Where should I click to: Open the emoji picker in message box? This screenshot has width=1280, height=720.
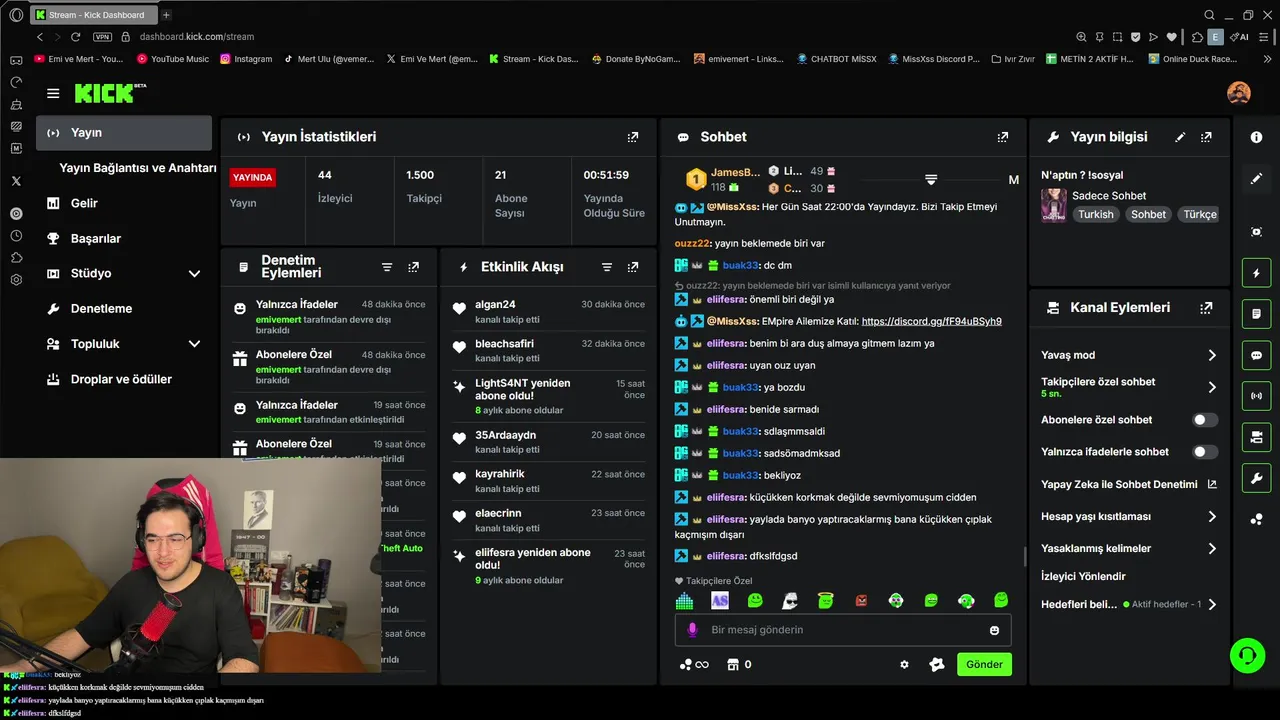994,630
